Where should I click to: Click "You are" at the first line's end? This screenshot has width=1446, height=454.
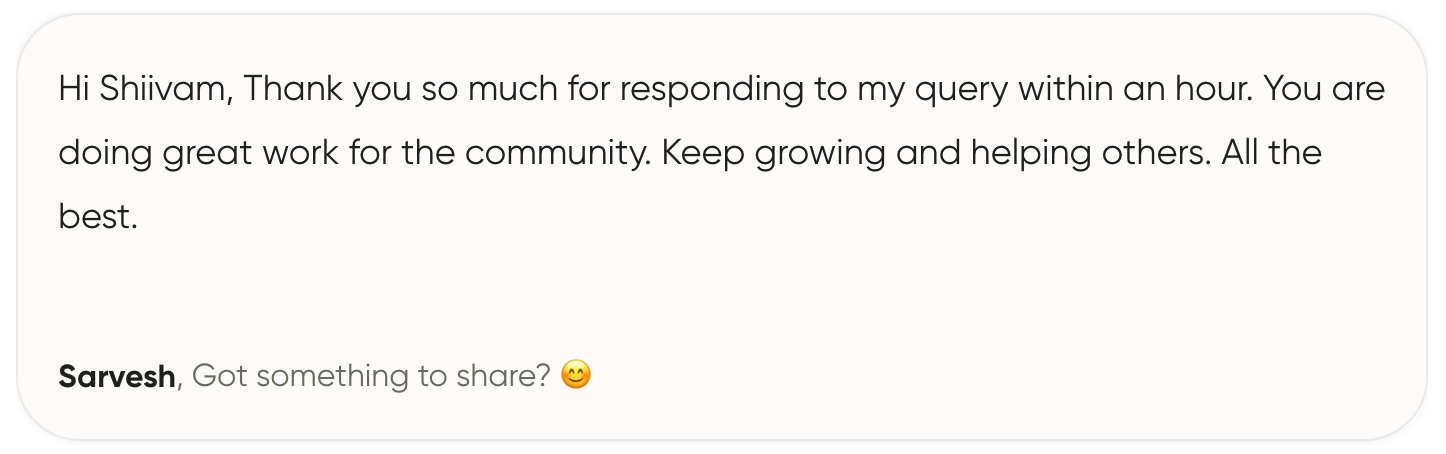click(x=1324, y=90)
